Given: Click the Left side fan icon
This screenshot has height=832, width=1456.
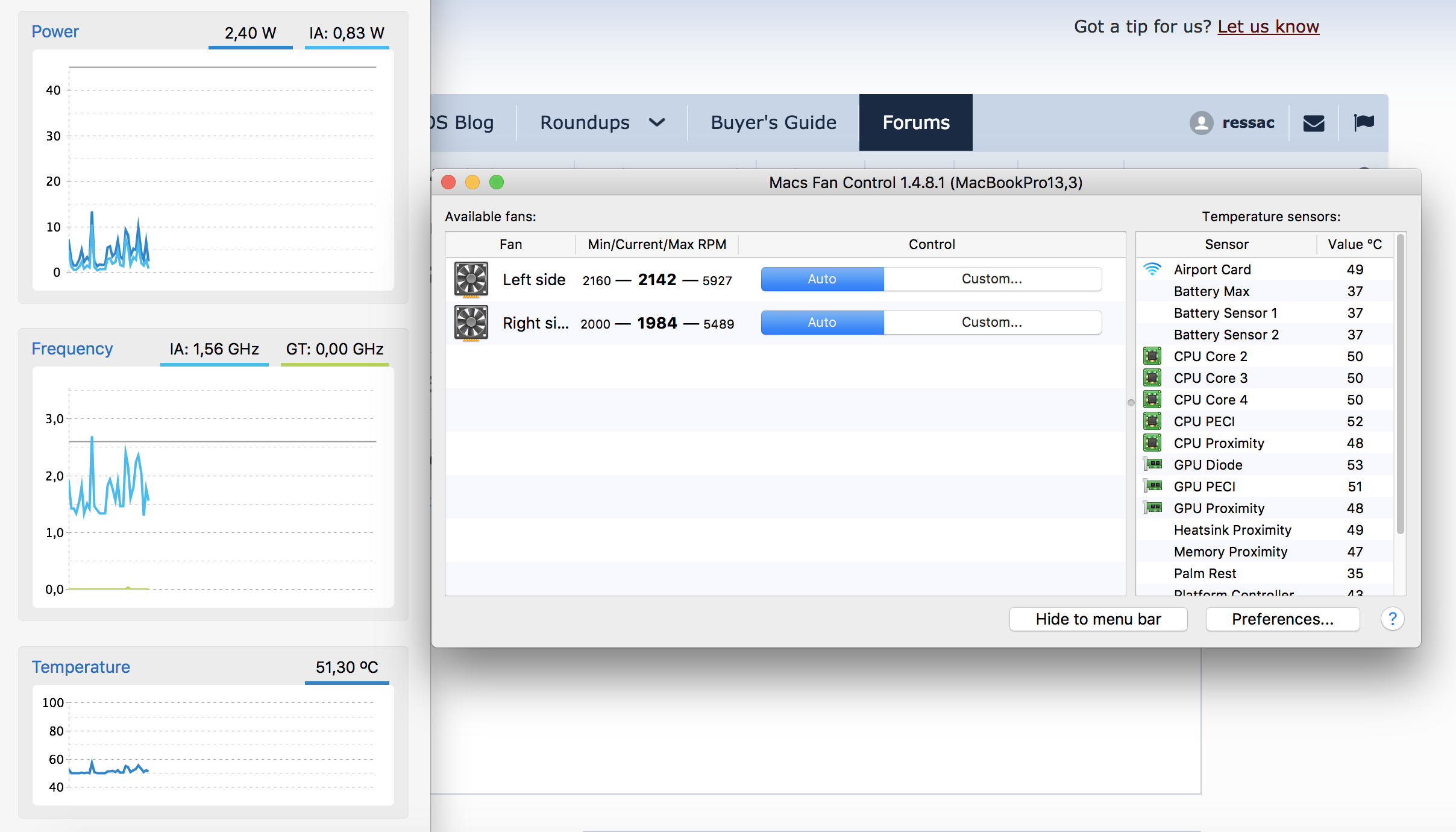Looking at the screenshot, I should [471, 280].
